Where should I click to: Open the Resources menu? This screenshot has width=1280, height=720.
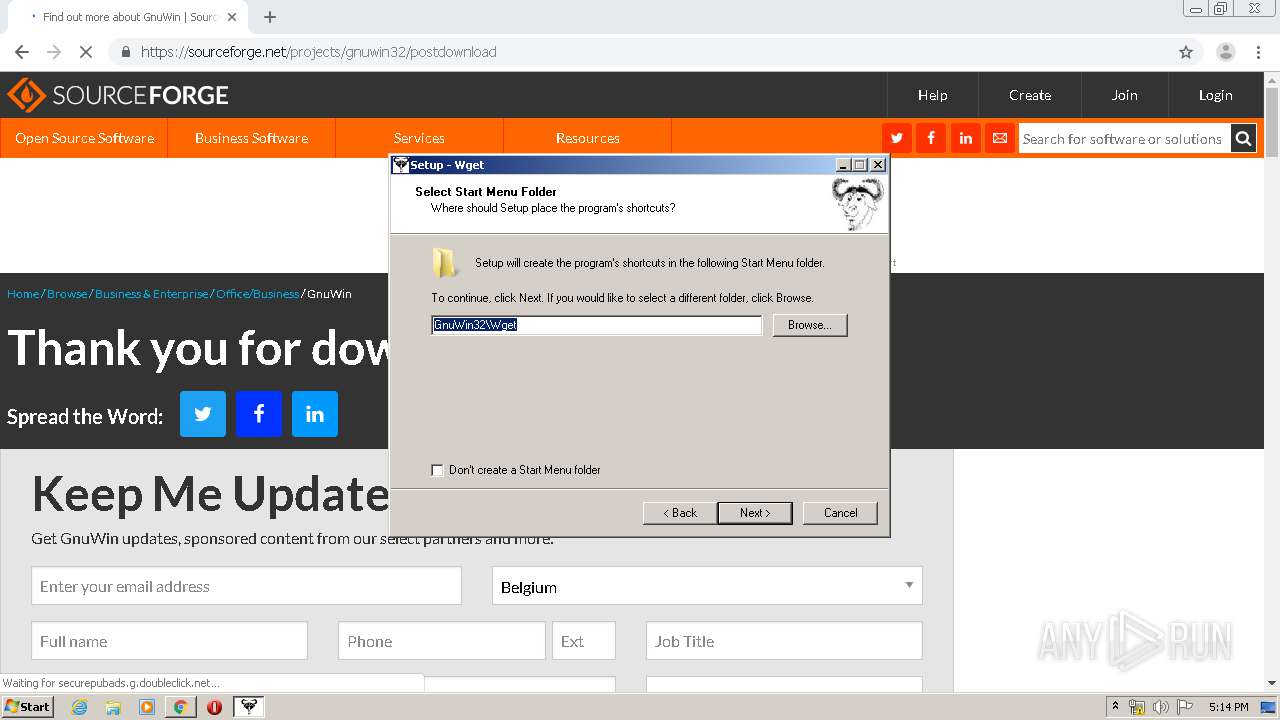pos(587,138)
